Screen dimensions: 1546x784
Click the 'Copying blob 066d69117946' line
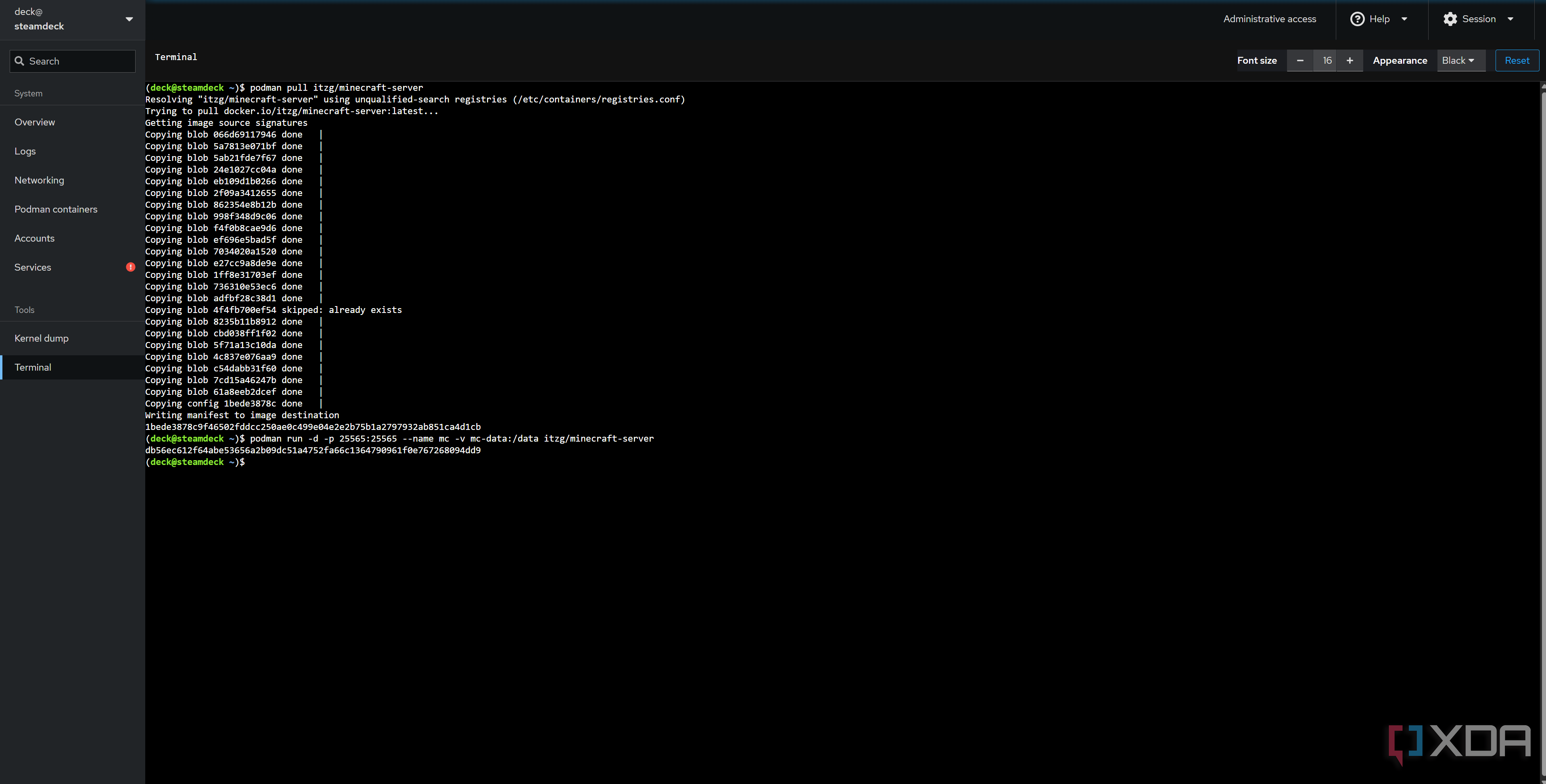click(234, 134)
